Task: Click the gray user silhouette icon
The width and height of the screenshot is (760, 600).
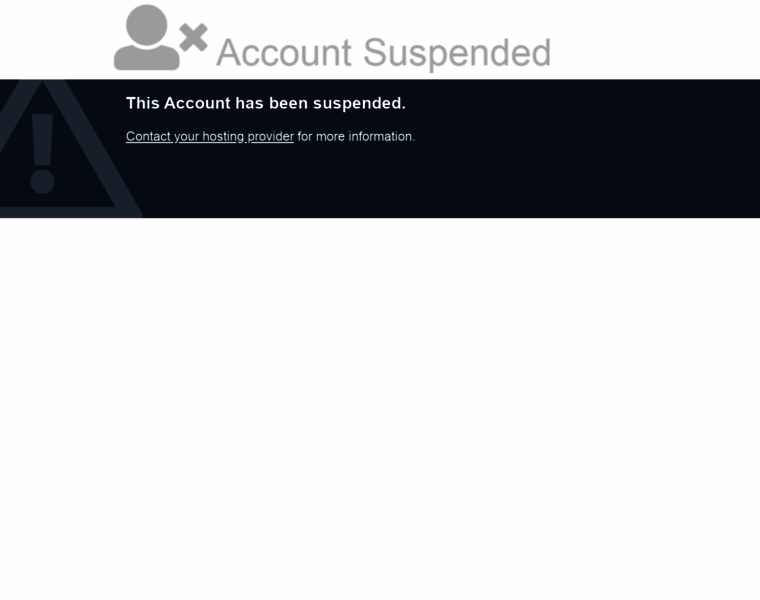Action: [x=146, y=37]
